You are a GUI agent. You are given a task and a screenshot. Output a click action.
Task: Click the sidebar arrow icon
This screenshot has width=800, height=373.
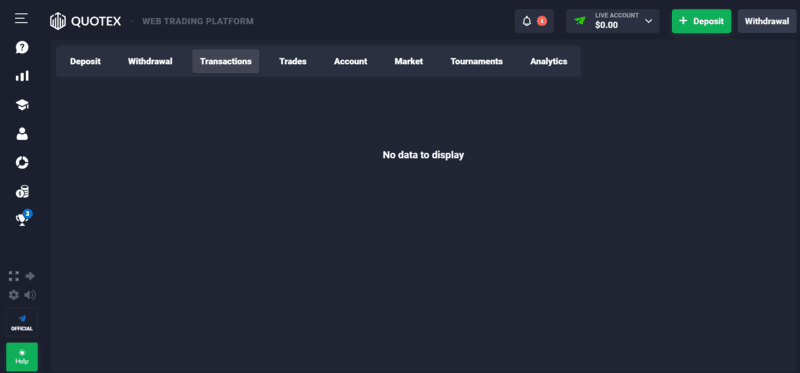tap(30, 276)
